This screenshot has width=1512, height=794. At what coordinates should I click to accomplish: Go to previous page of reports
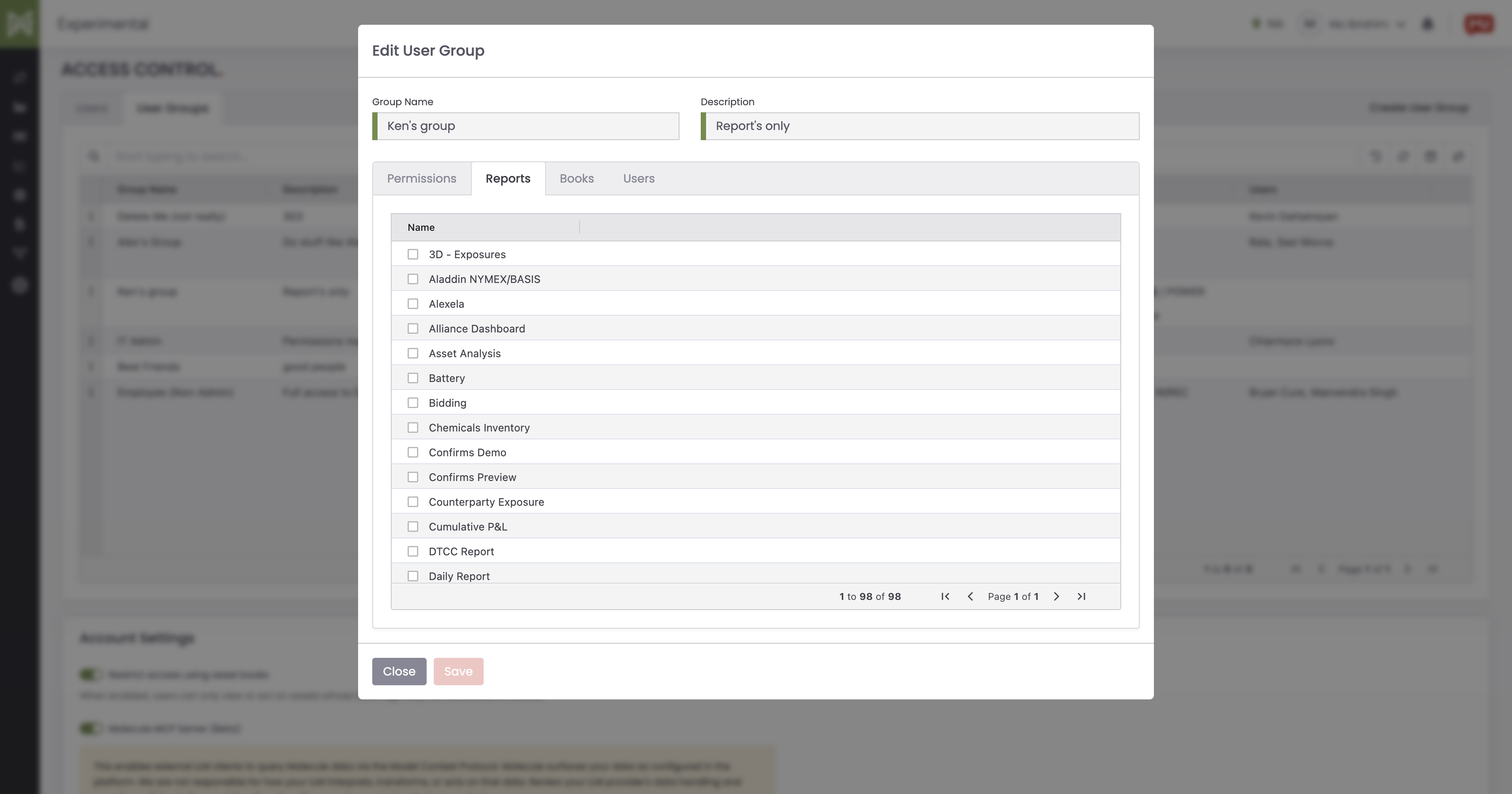970,596
